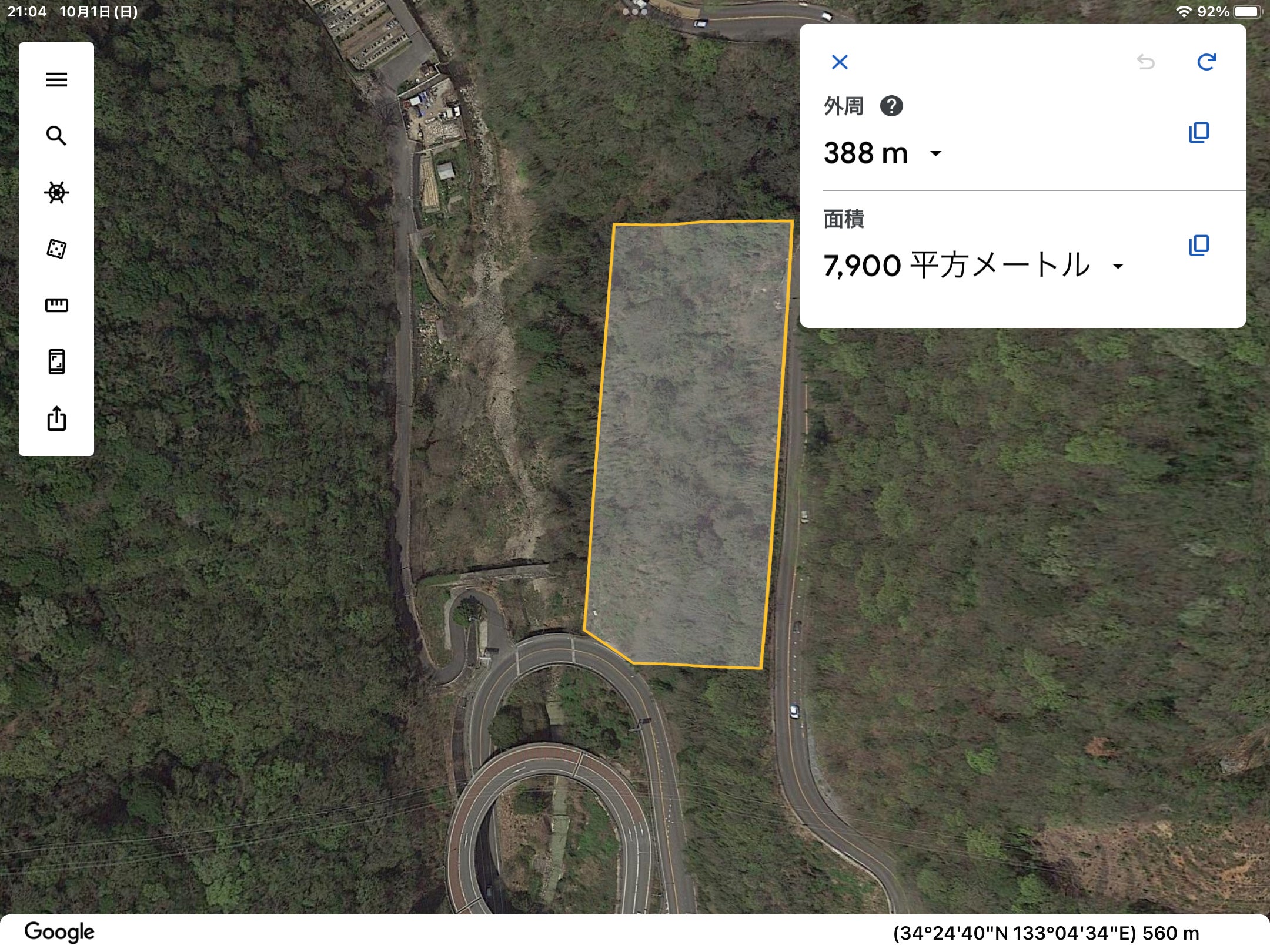Show help for 外周 perimeter

[x=891, y=106]
